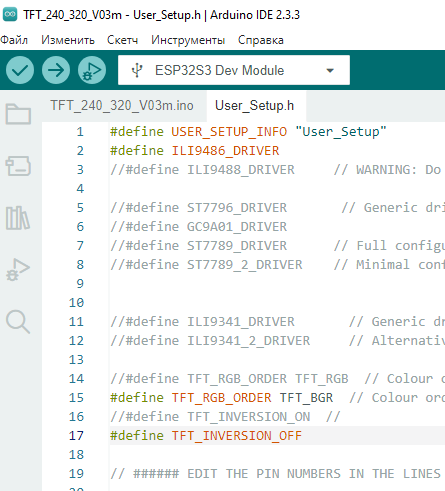Image resolution: width=445 pixels, height=491 pixels.
Task: Click the commented GC9A01_DRIVER line
Action: [x=198, y=227]
